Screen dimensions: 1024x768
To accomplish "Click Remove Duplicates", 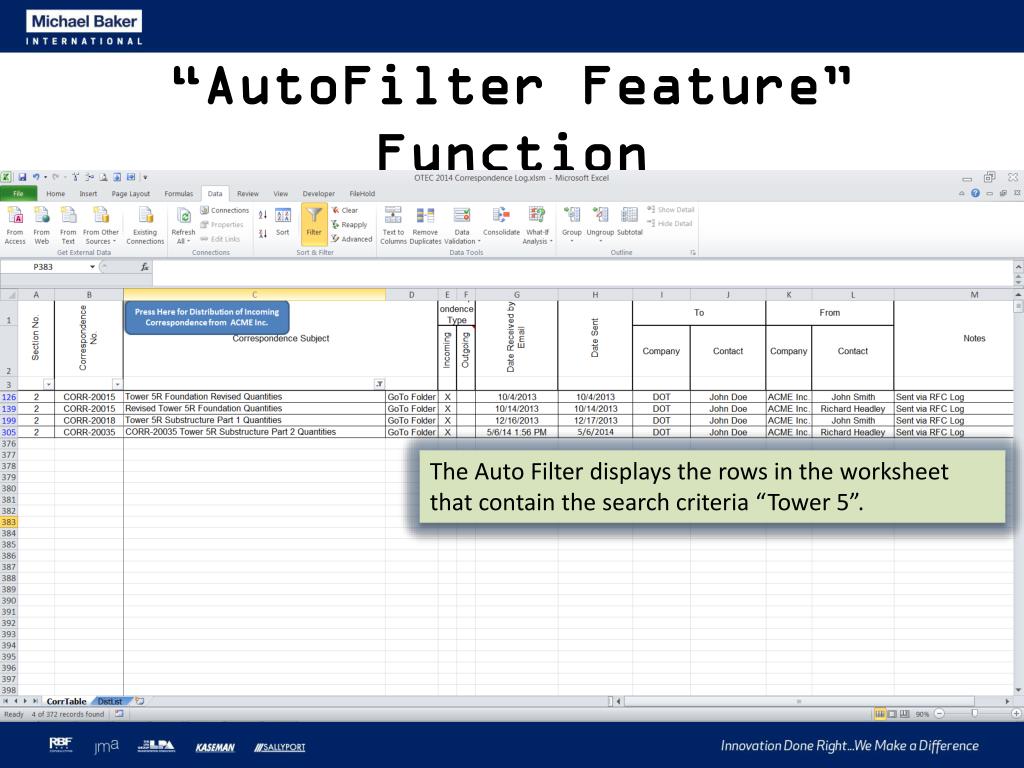I will pos(425,226).
